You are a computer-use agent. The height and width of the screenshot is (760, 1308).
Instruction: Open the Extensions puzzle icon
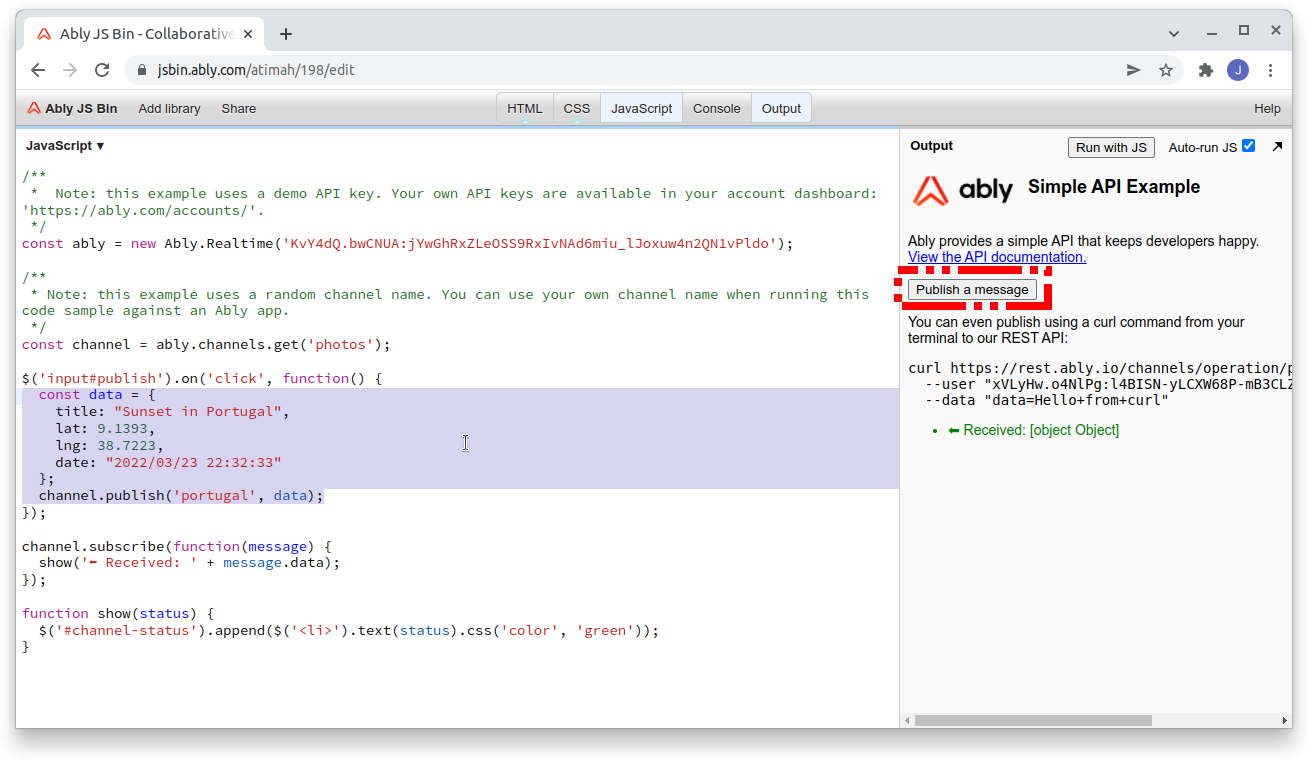1206,70
